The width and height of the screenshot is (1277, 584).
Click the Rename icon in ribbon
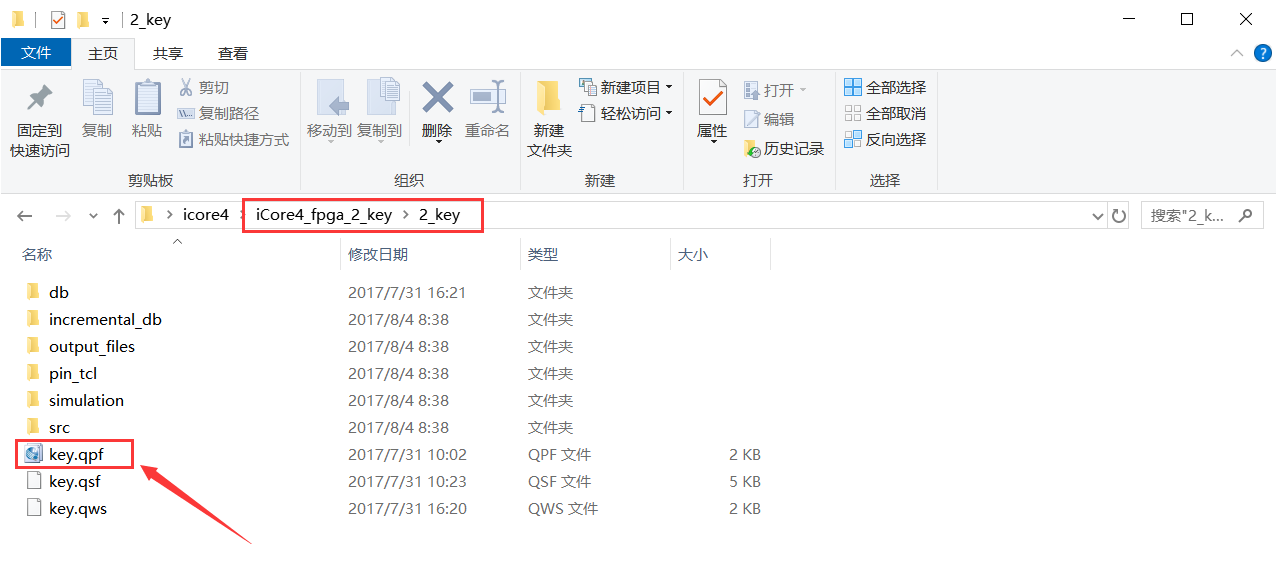pos(487,100)
